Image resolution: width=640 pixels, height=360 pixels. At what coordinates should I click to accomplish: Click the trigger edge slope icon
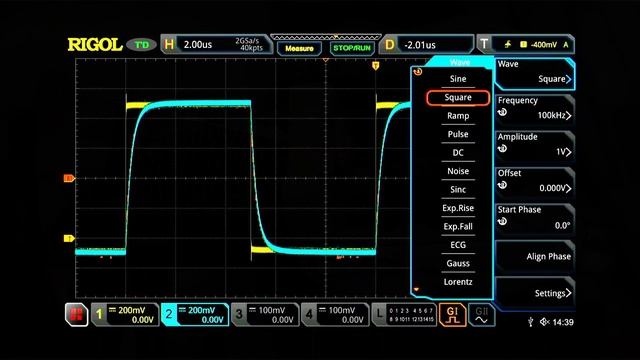(508, 44)
